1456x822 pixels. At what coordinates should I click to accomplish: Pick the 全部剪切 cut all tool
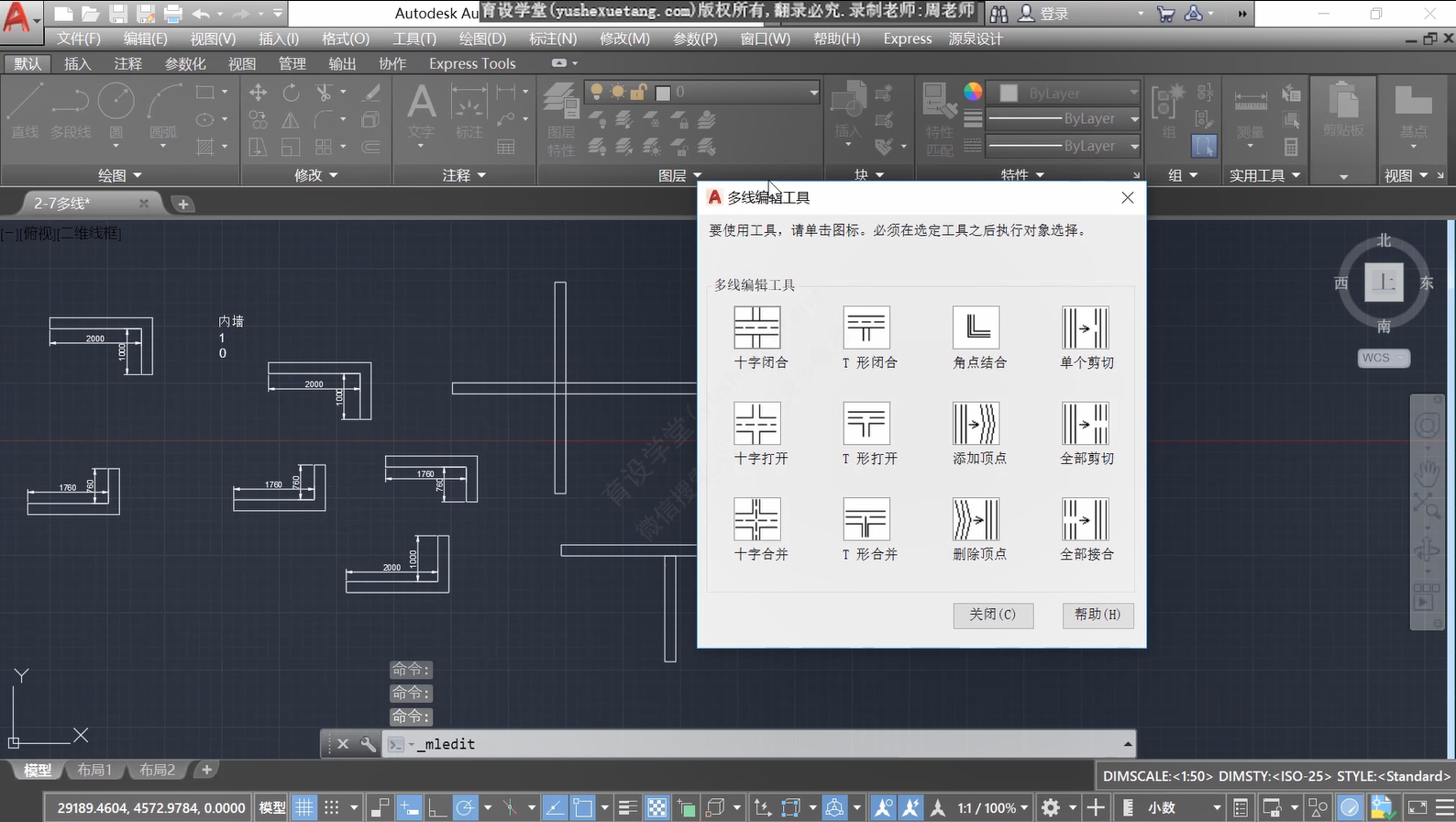(x=1086, y=423)
